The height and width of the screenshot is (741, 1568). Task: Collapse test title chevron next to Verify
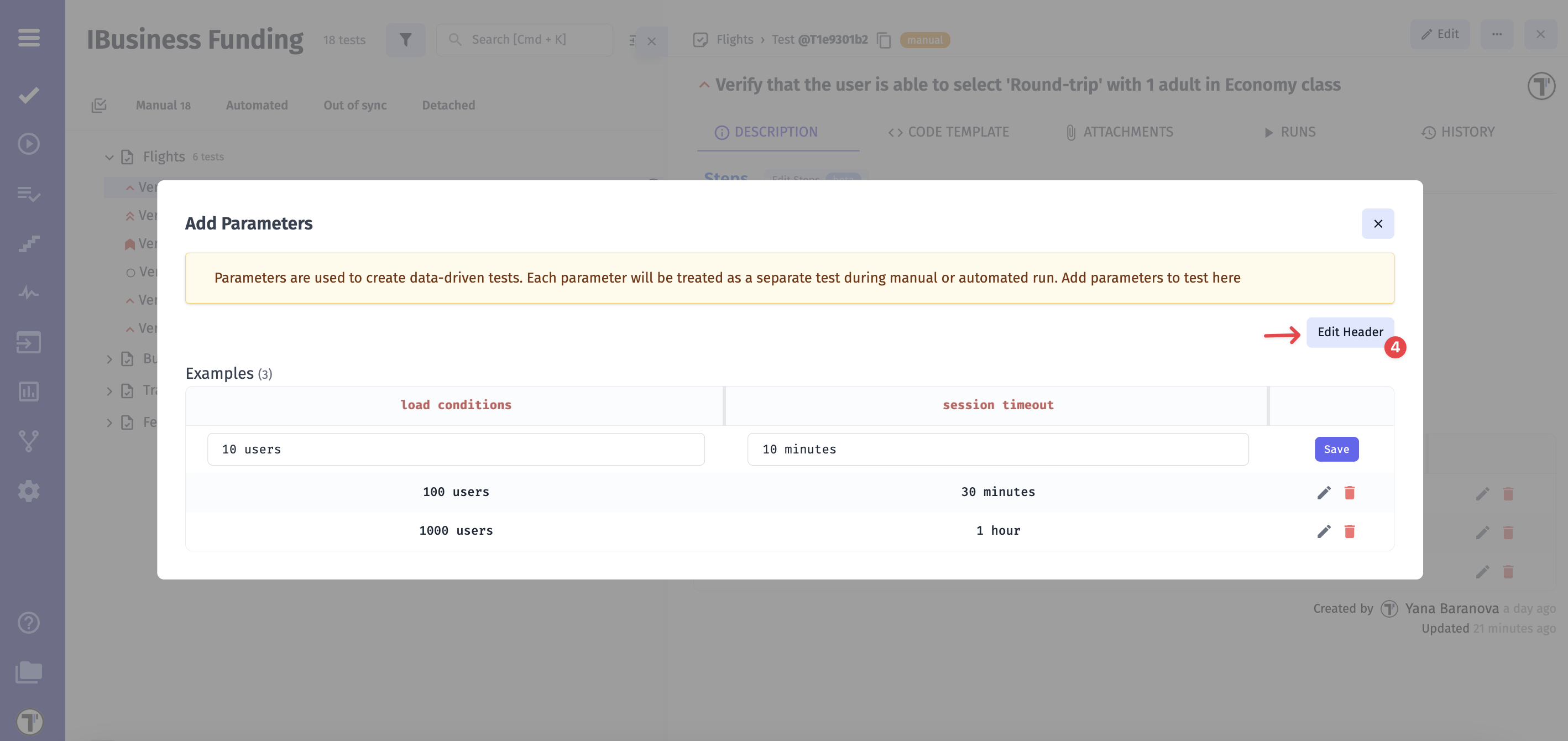click(704, 85)
